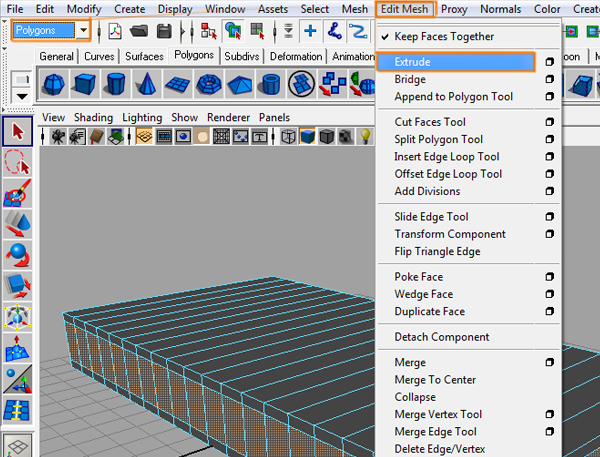Open the Edit Mesh menu
Viewport: 600px width, 457px height.
tap(404, 9)
